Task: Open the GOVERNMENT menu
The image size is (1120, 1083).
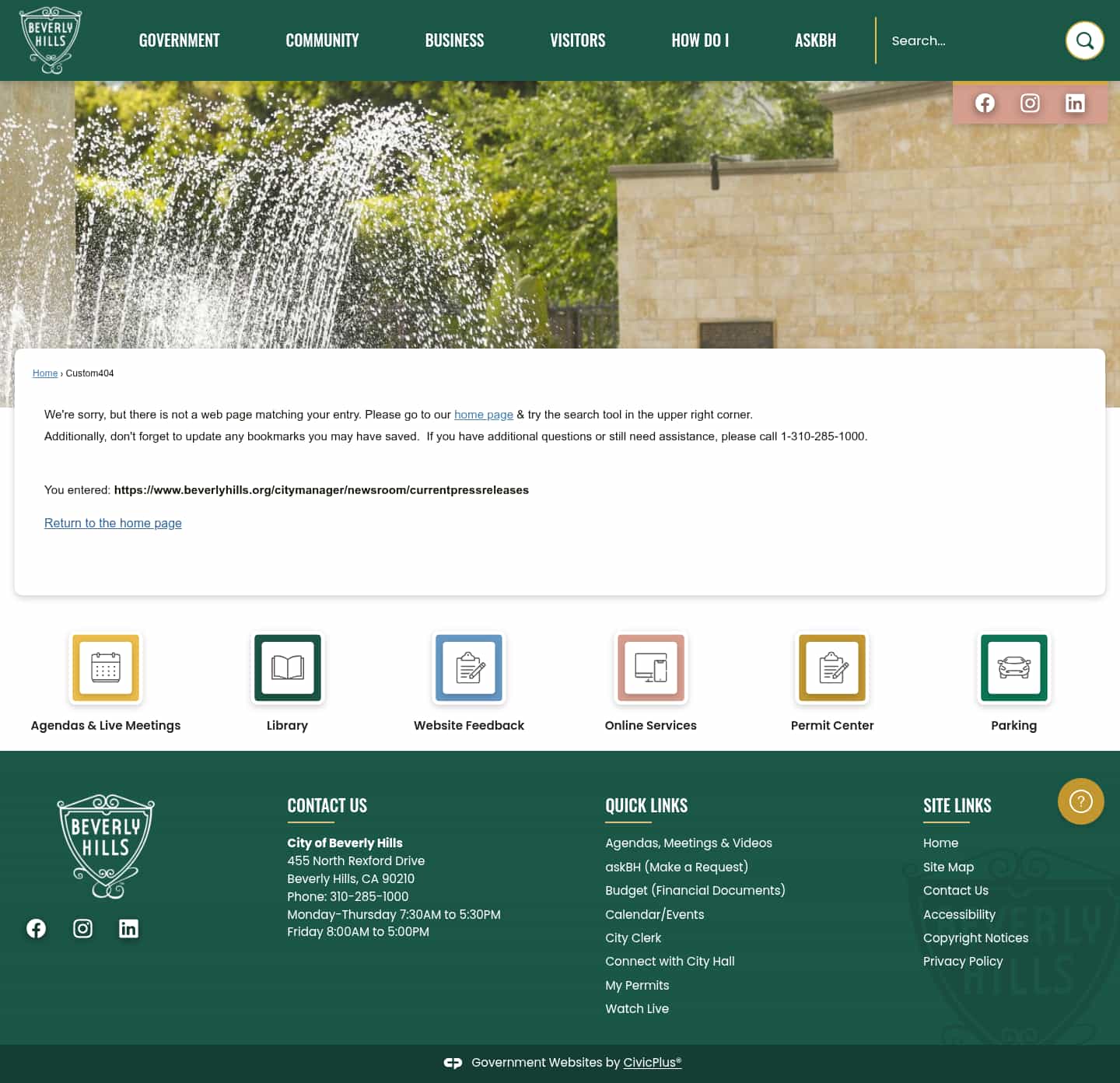Action: [x=179, y=40]
